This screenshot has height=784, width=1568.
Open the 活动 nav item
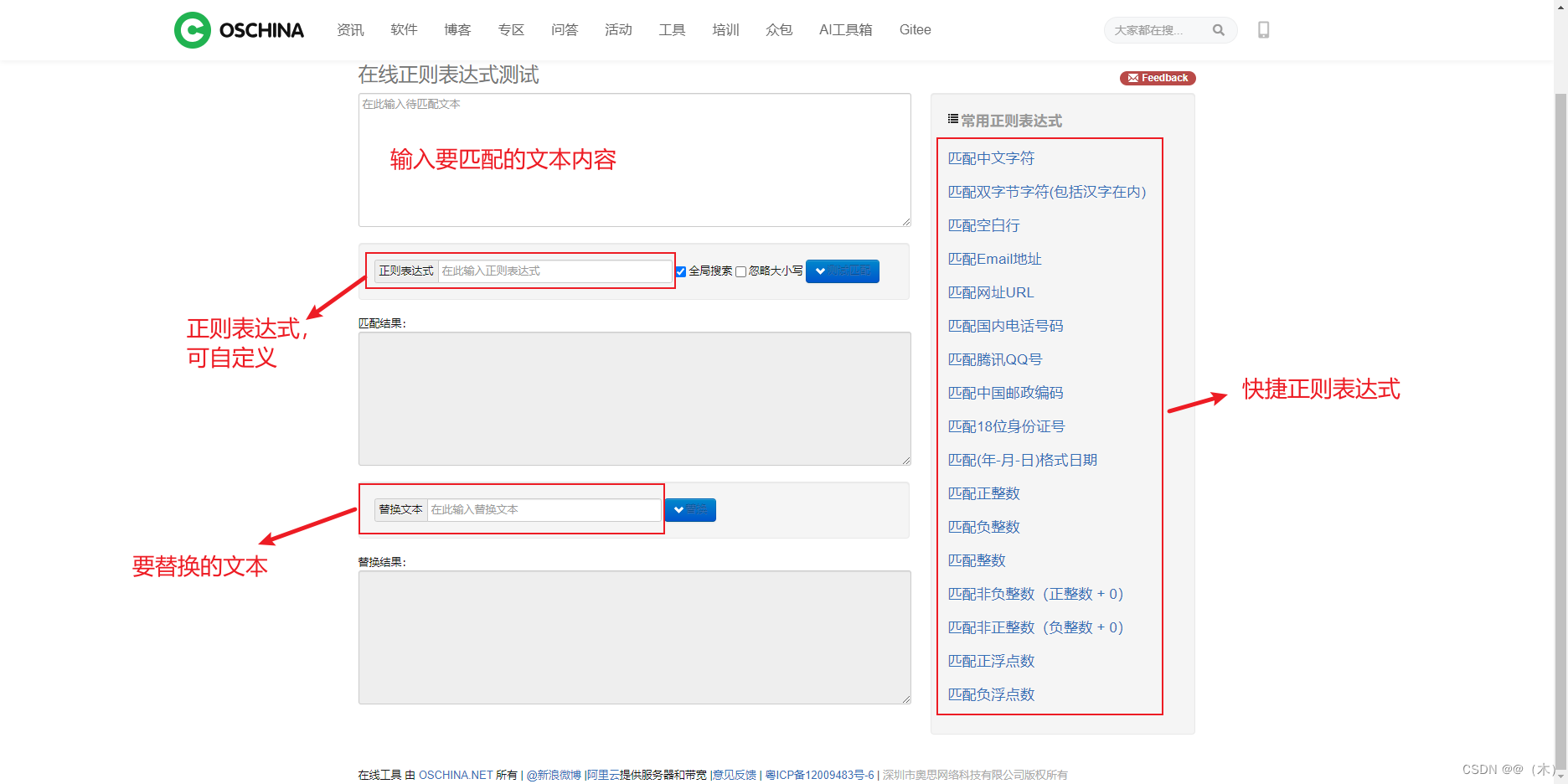pos(618,30)
